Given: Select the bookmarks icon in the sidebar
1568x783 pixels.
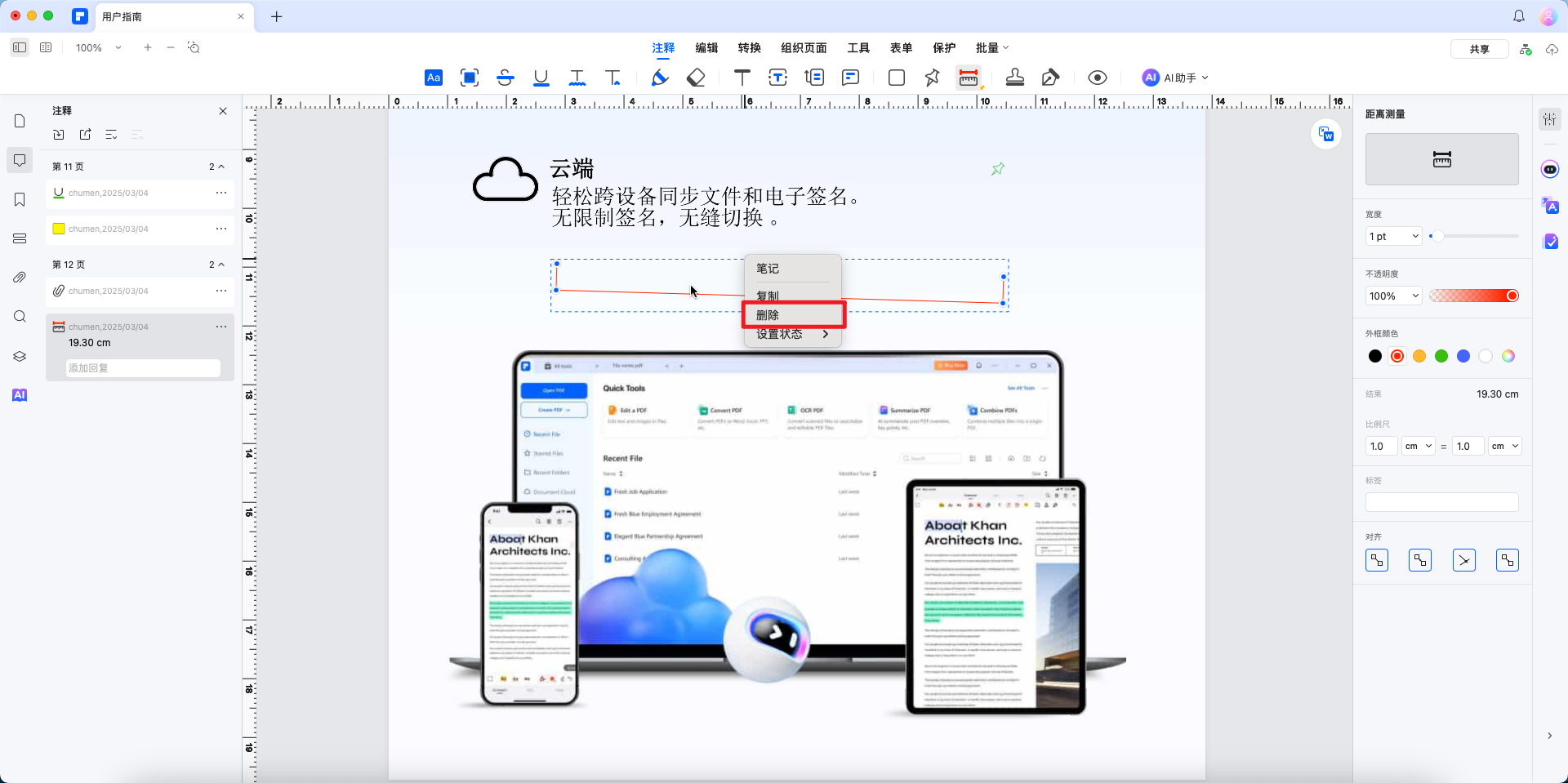Looking at the screenshot, I should pos(20,199).
